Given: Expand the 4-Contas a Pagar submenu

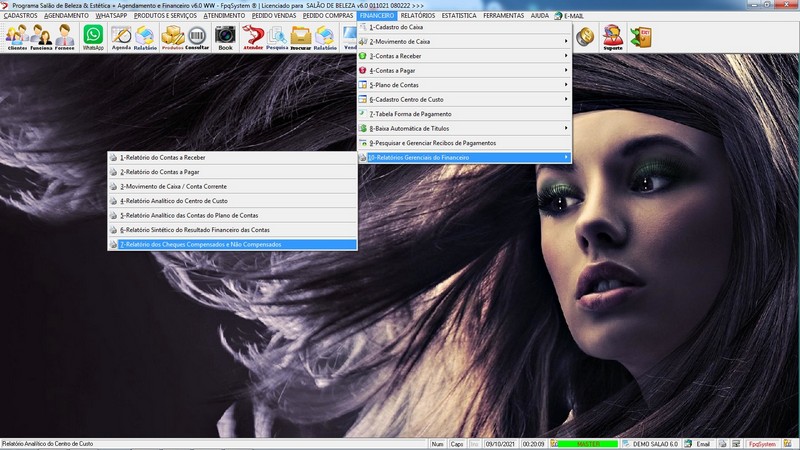Looking at the screenshot, I should [x=464, y=70].
